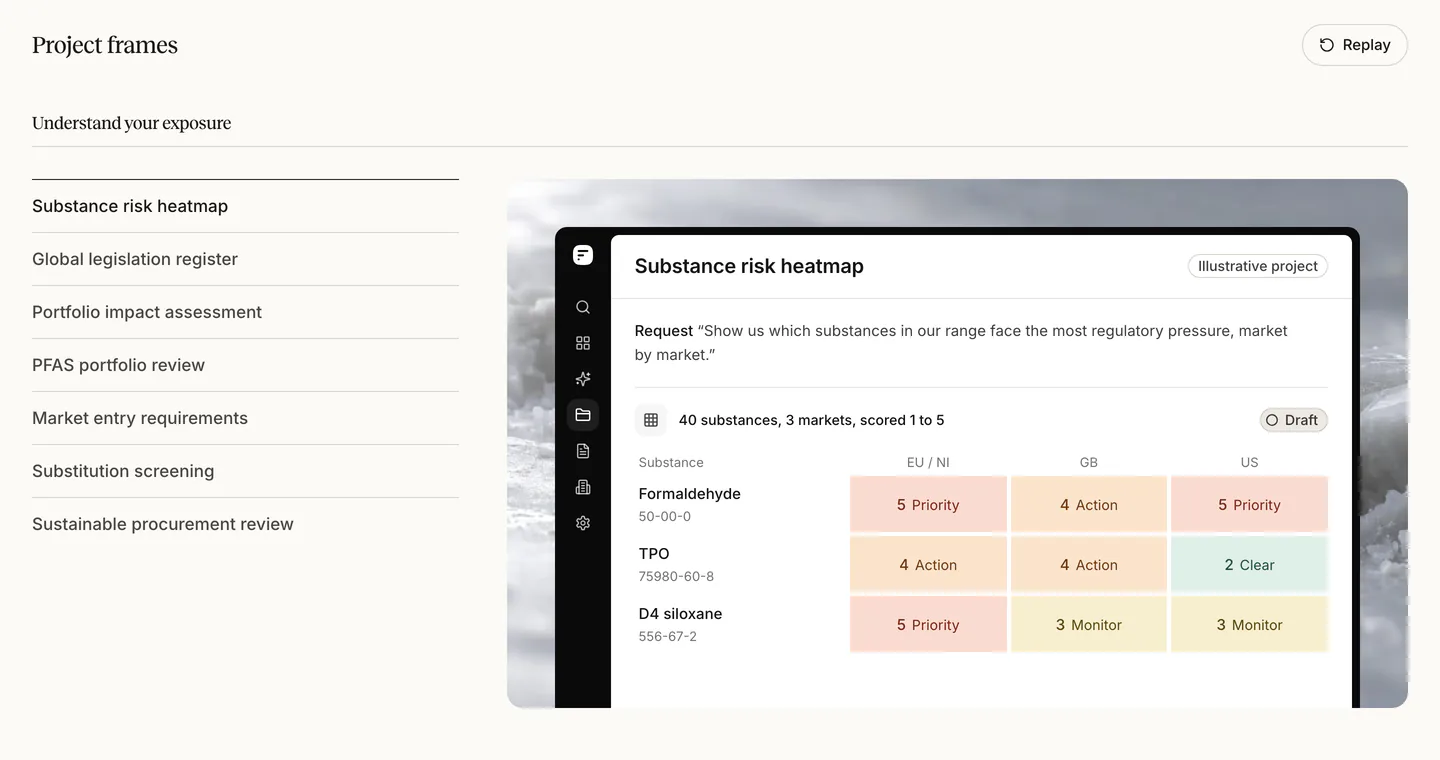Switch to Global legislation register

(245, 259)
